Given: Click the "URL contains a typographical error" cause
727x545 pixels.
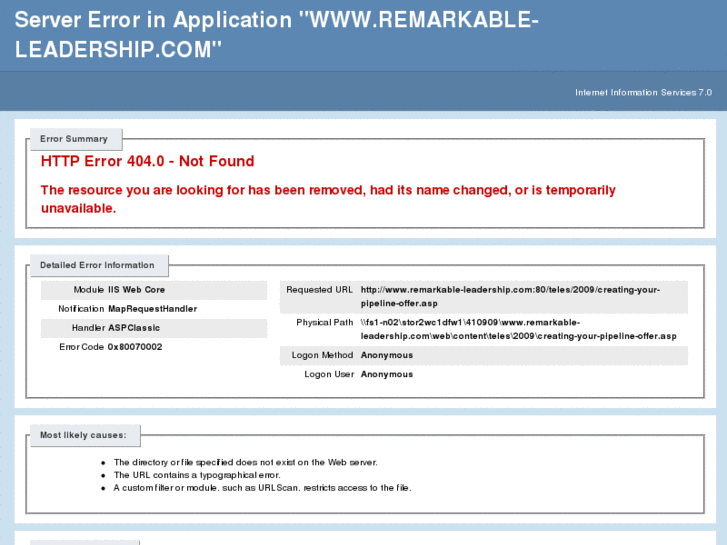Looking at the screenshot, I should point(197,475).
